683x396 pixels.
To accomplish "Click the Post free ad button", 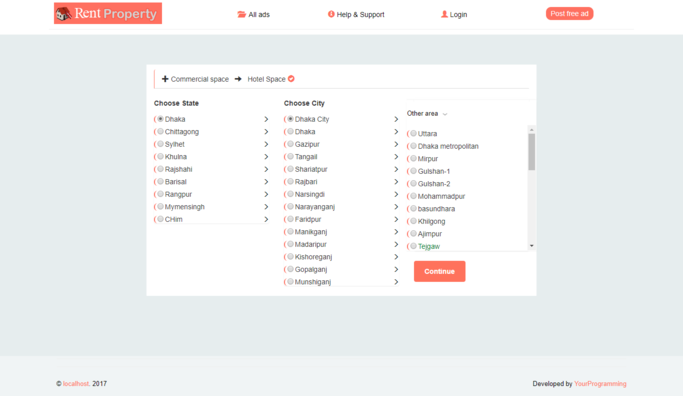I will tap(569, 14).
